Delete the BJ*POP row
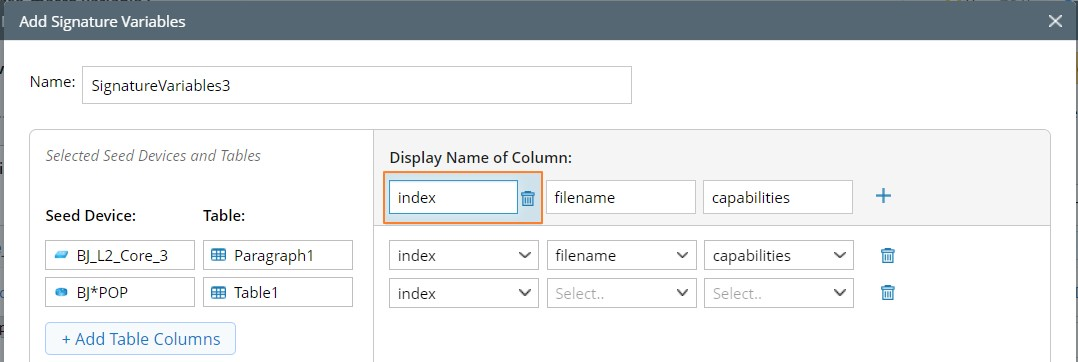 click(888, 293)
